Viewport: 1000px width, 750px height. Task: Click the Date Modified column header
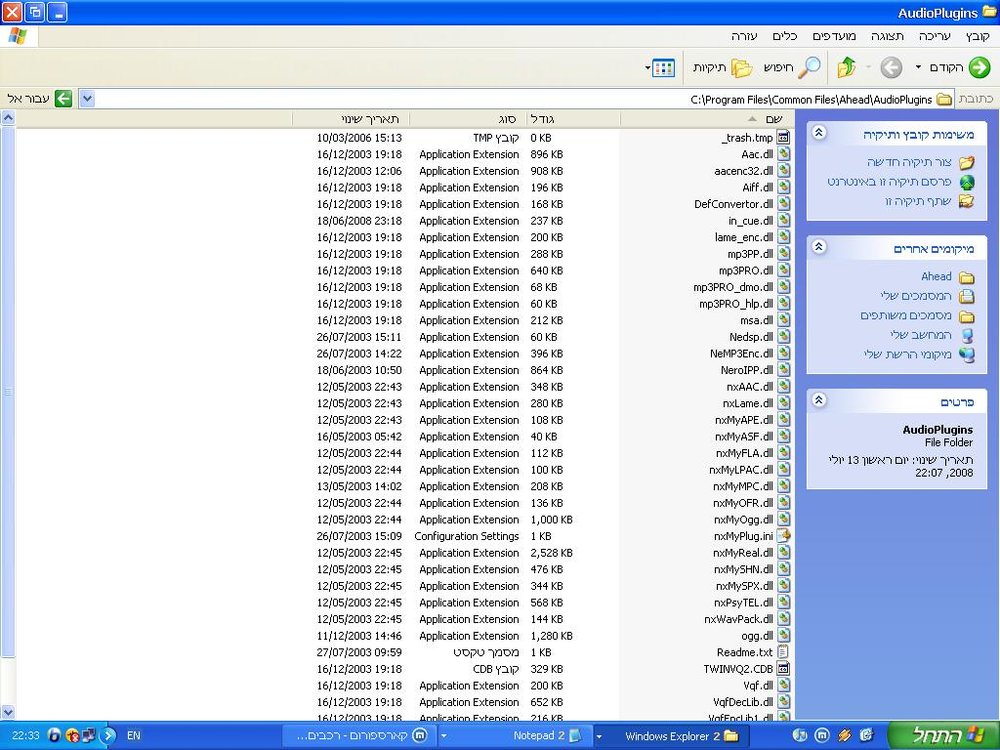pyautogui.click(x=350, y=119)
